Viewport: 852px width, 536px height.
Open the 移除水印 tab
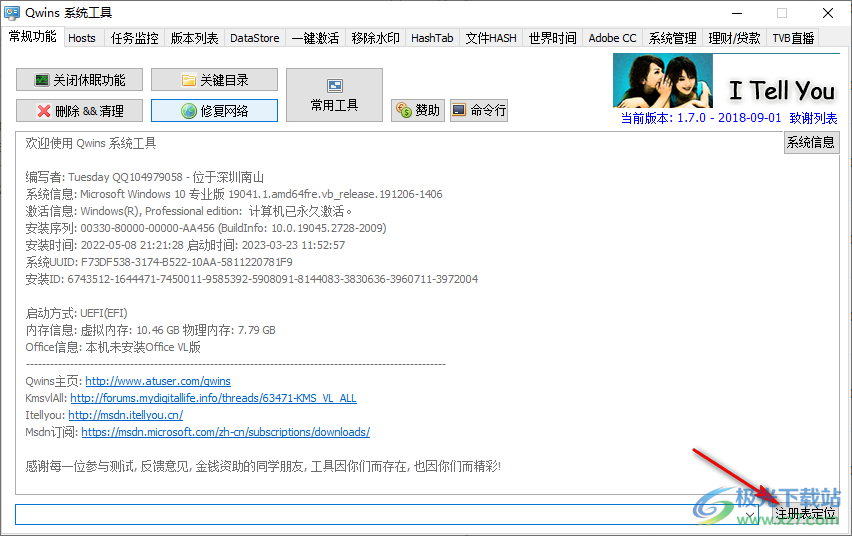(375, 38)
